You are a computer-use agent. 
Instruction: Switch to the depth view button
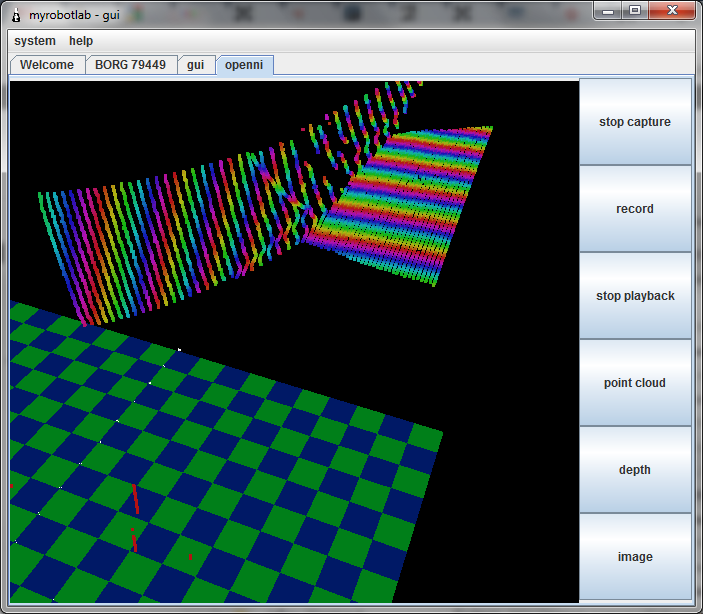[635, 470]
